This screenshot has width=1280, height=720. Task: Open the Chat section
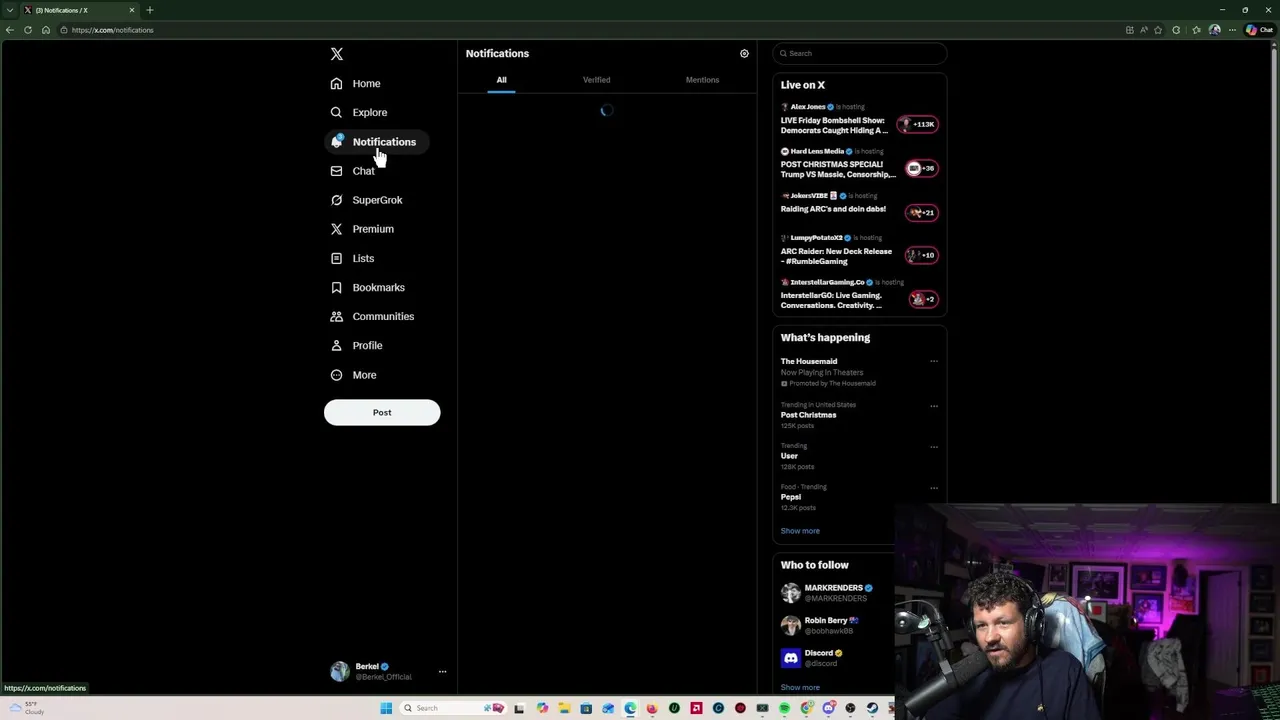(353, 171)
